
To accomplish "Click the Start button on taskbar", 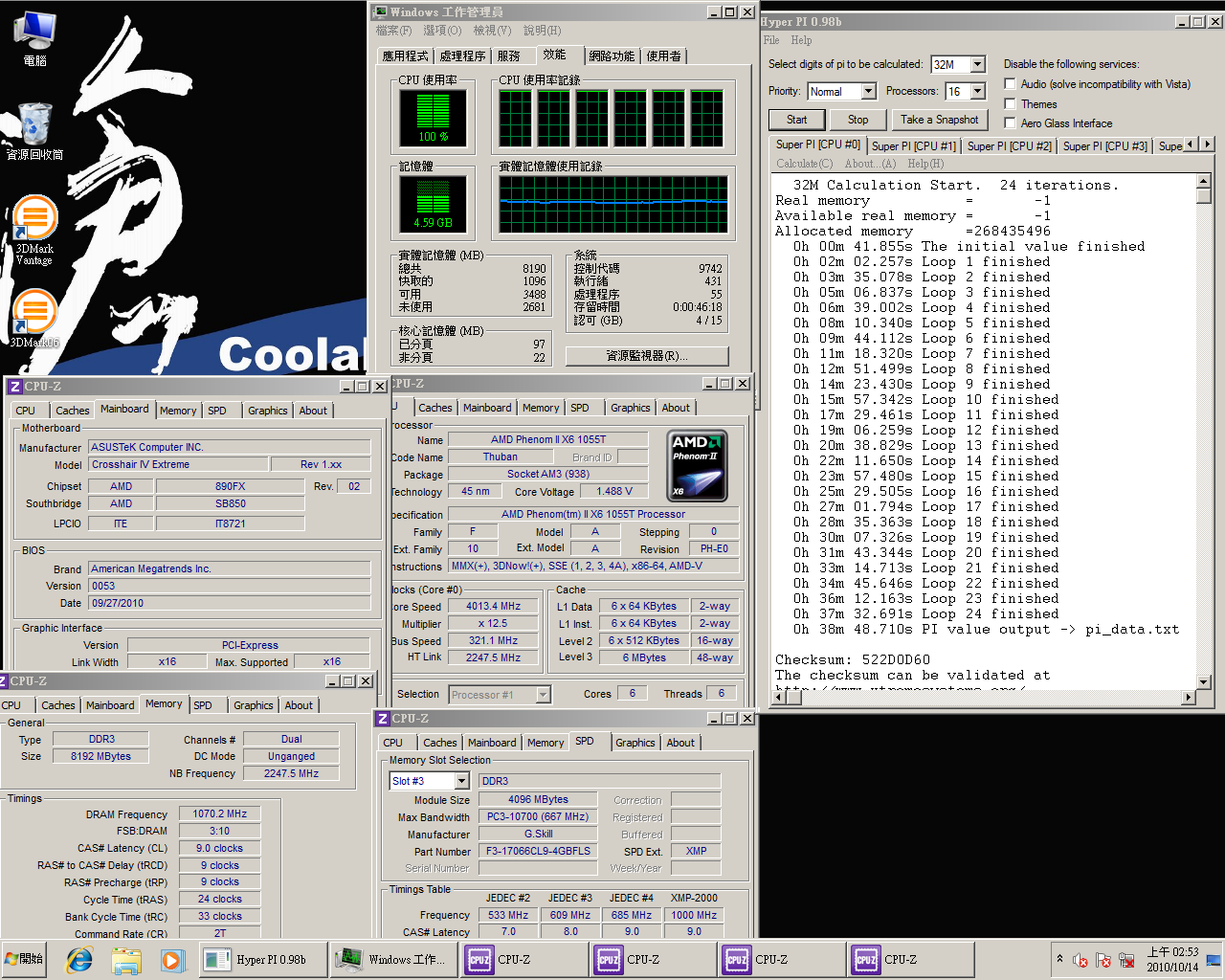I will coord(25,959).
